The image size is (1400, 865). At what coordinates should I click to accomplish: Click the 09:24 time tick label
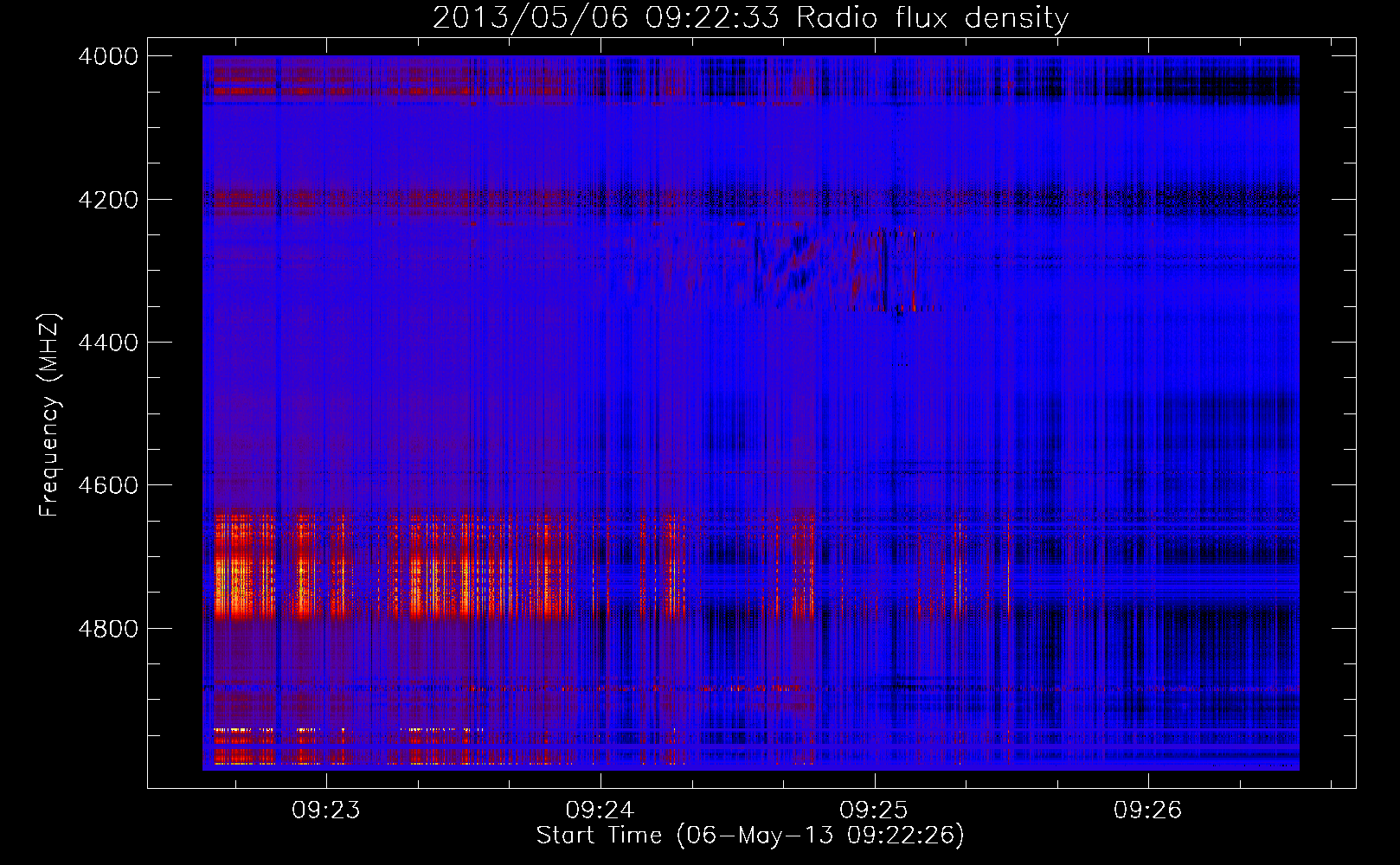[600, 811]
